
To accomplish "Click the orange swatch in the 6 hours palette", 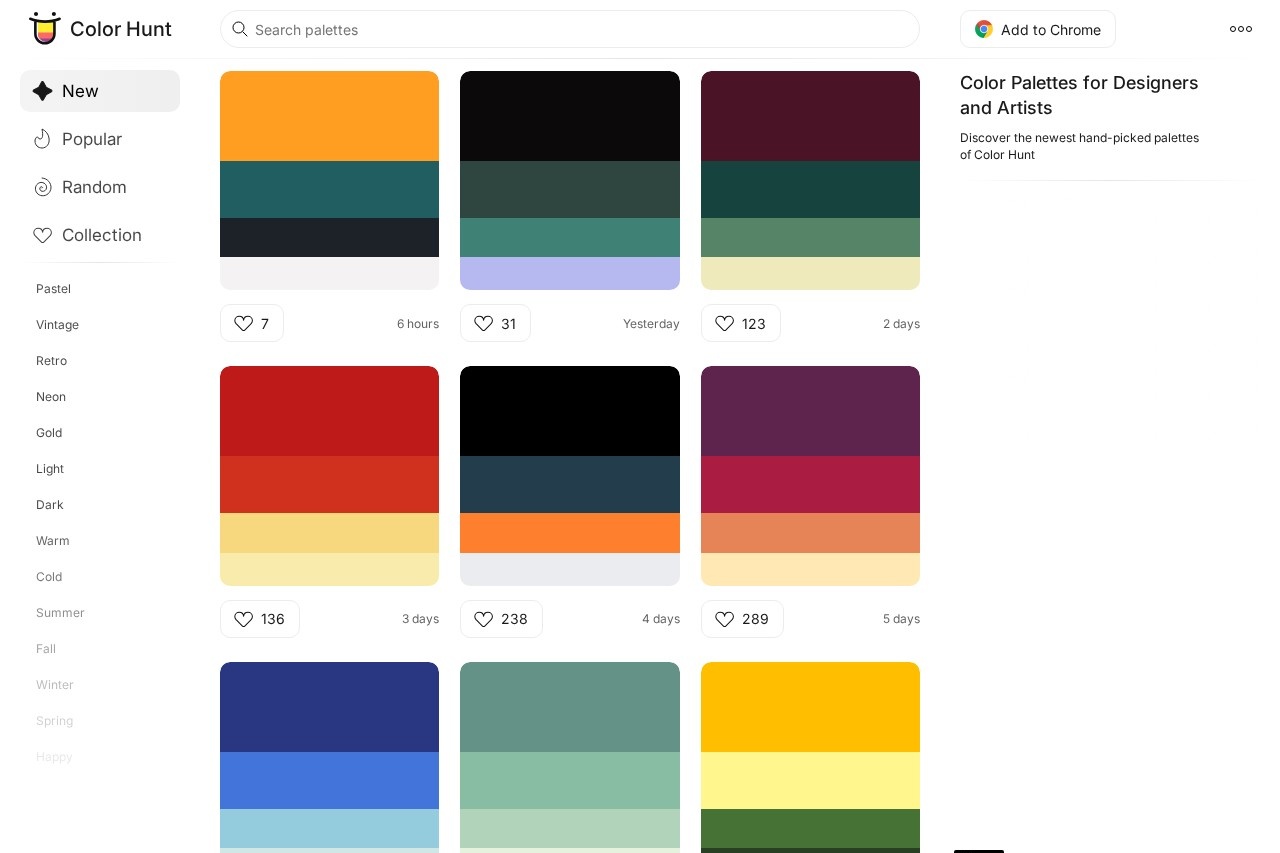I will point(329,116).
